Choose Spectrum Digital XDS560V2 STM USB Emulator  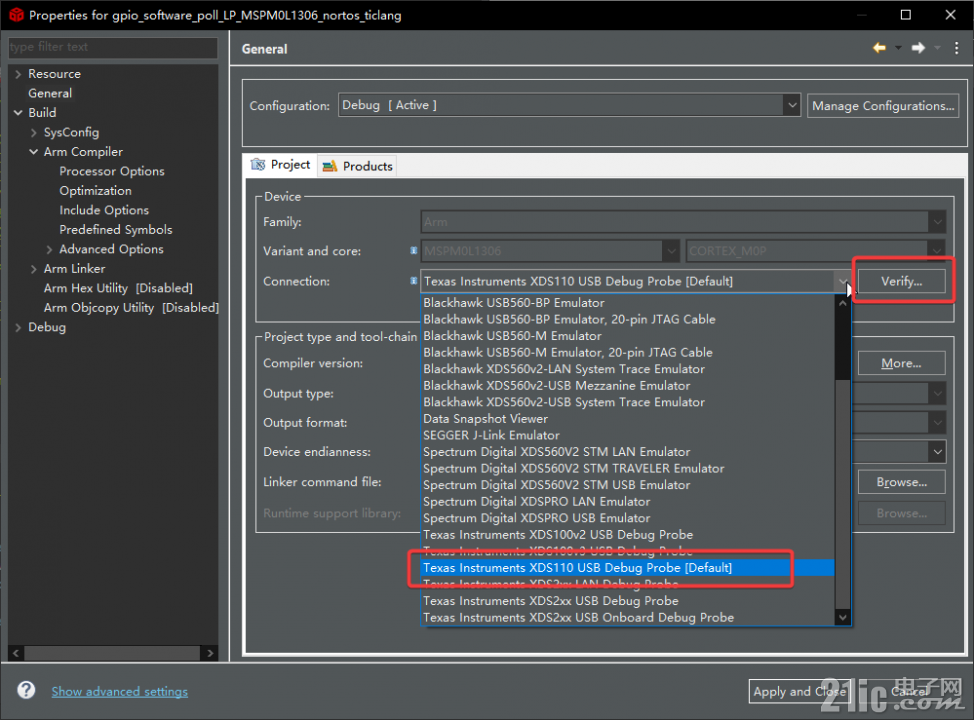click(627, 485)
